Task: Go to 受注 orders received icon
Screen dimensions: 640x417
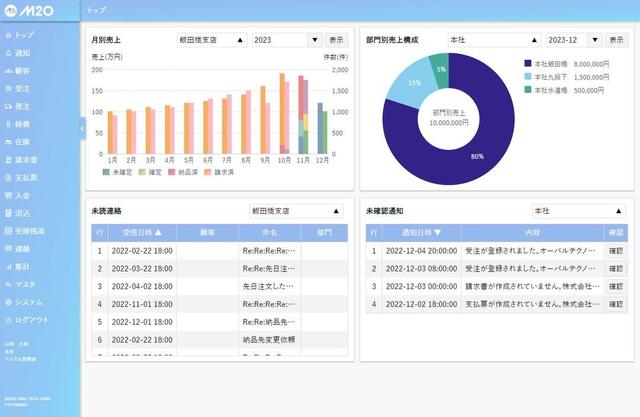Action: click(9, 89)
